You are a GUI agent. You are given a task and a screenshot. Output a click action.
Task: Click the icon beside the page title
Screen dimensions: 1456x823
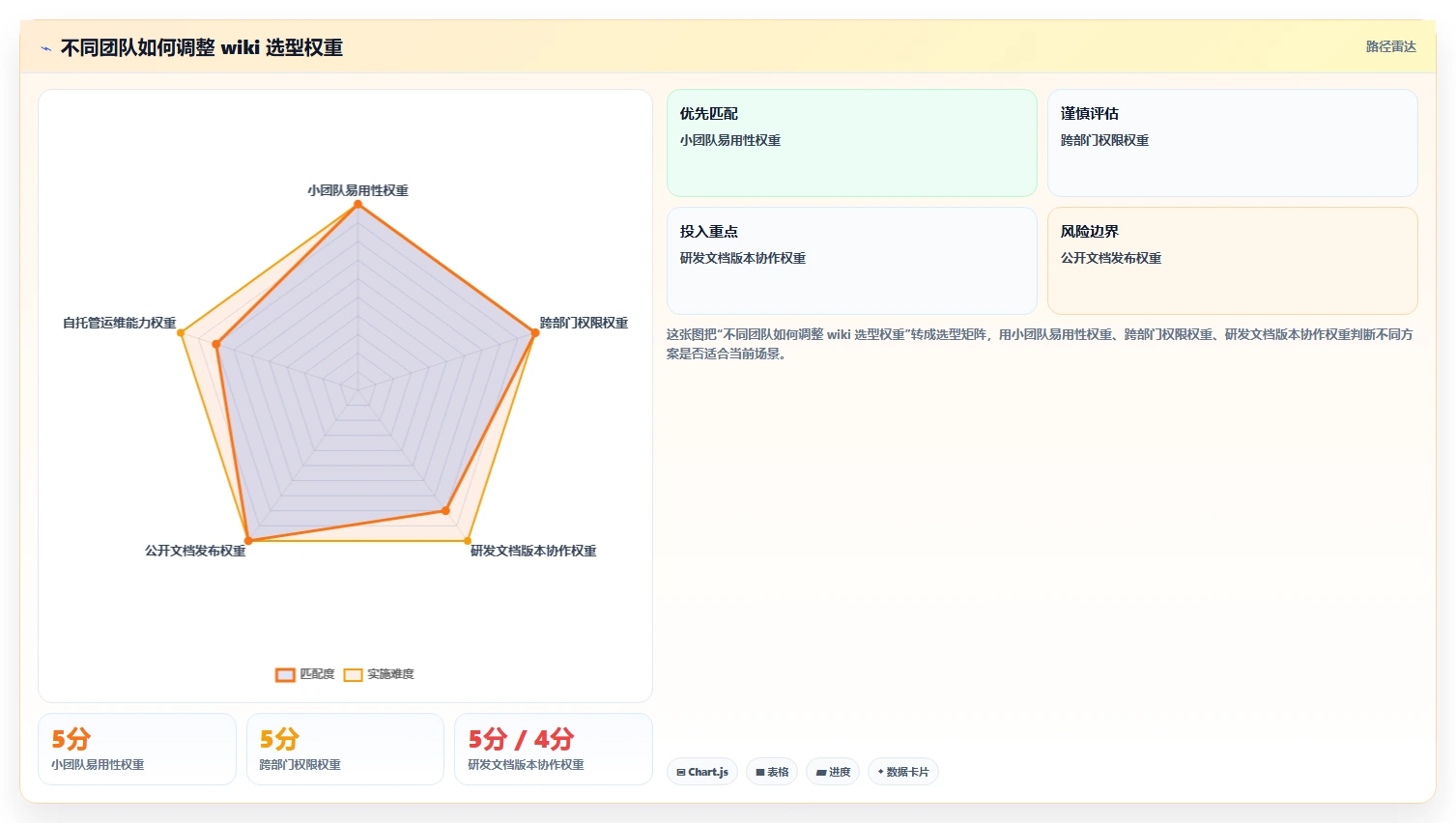click(x=45, y=48)
